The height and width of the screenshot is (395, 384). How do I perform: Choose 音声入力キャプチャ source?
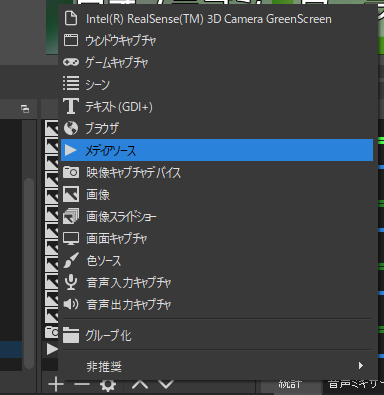click(x=217, y=282)
